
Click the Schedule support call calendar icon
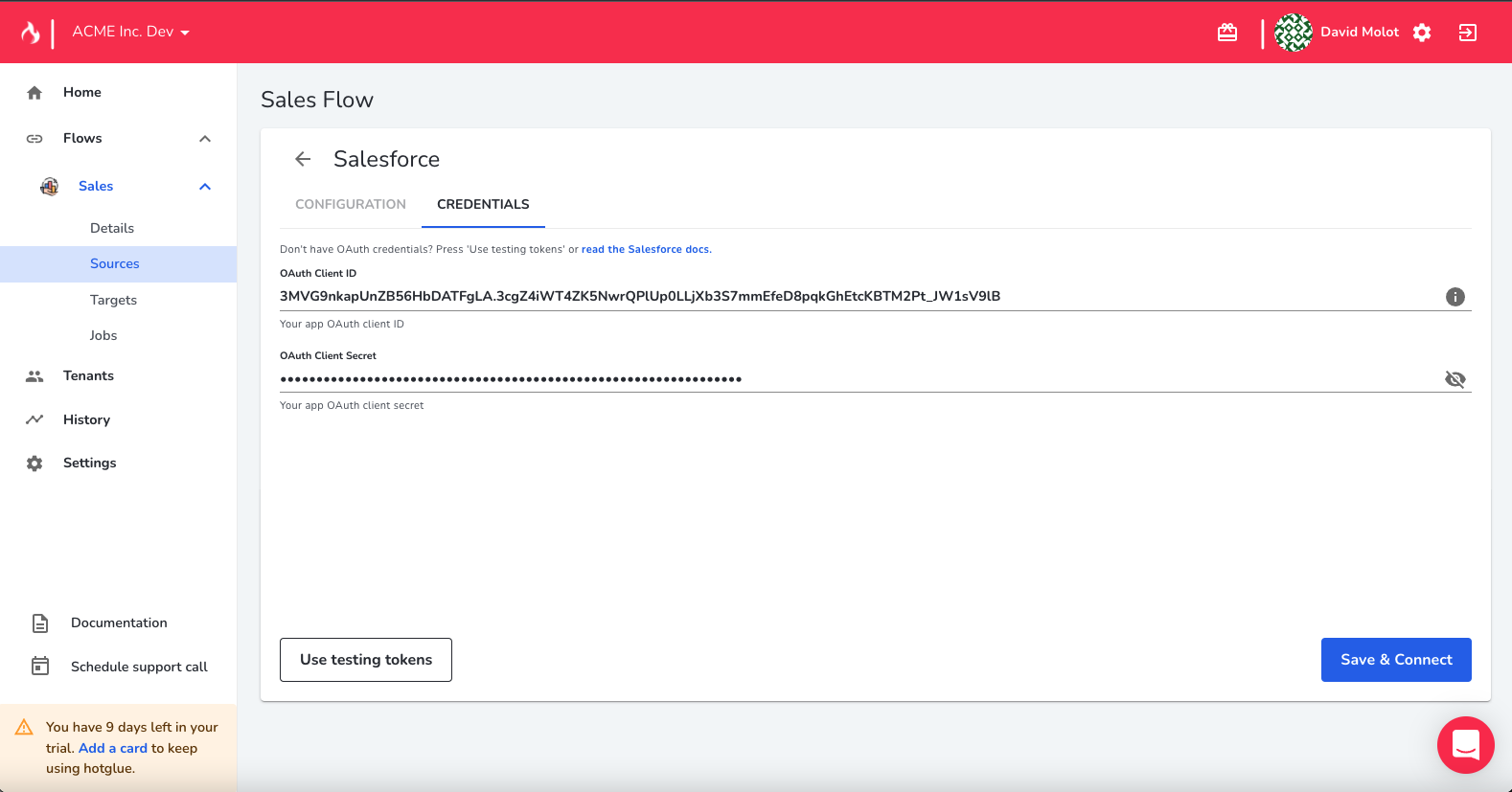click(40, 666)
